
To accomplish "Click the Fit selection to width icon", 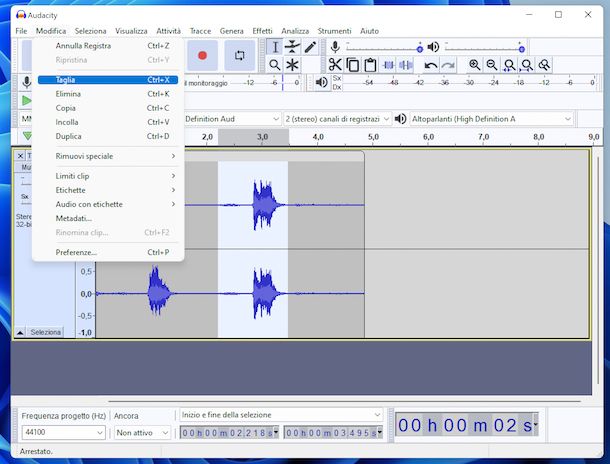I will point(509,65).
